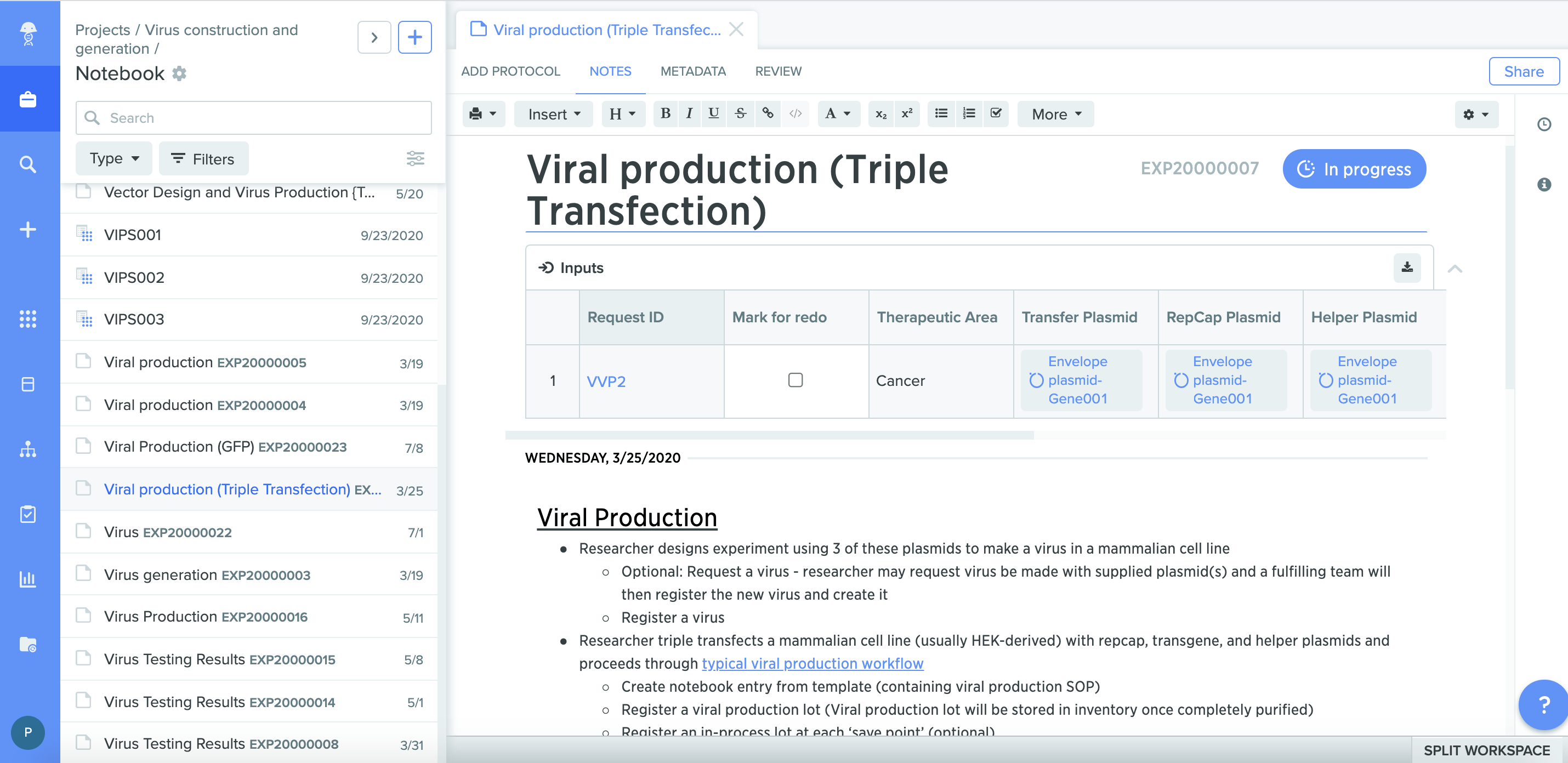
Task: Open the shared folder icon in sidebar
Action: coord(28,644)
